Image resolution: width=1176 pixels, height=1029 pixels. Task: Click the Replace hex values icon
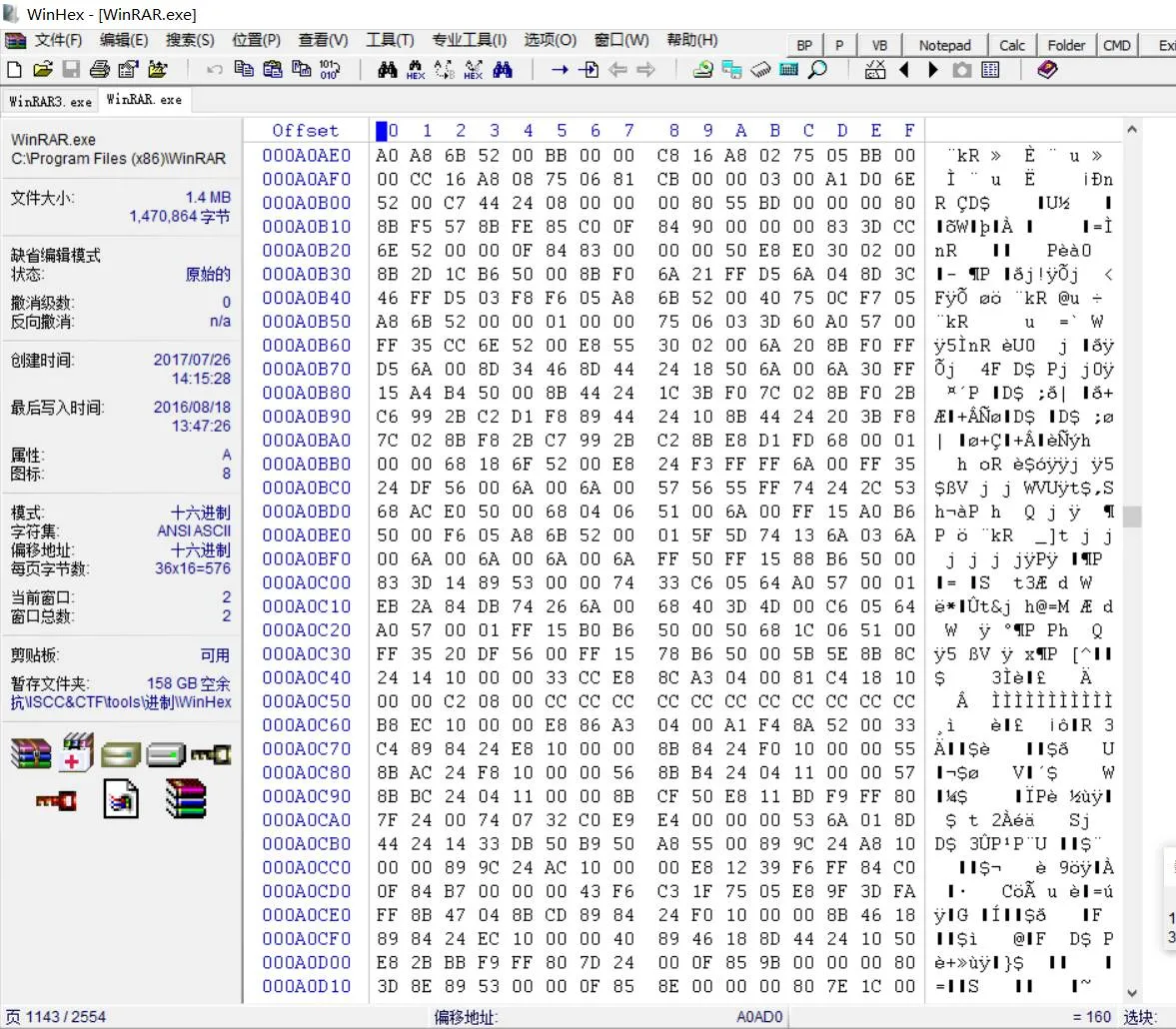474,70
